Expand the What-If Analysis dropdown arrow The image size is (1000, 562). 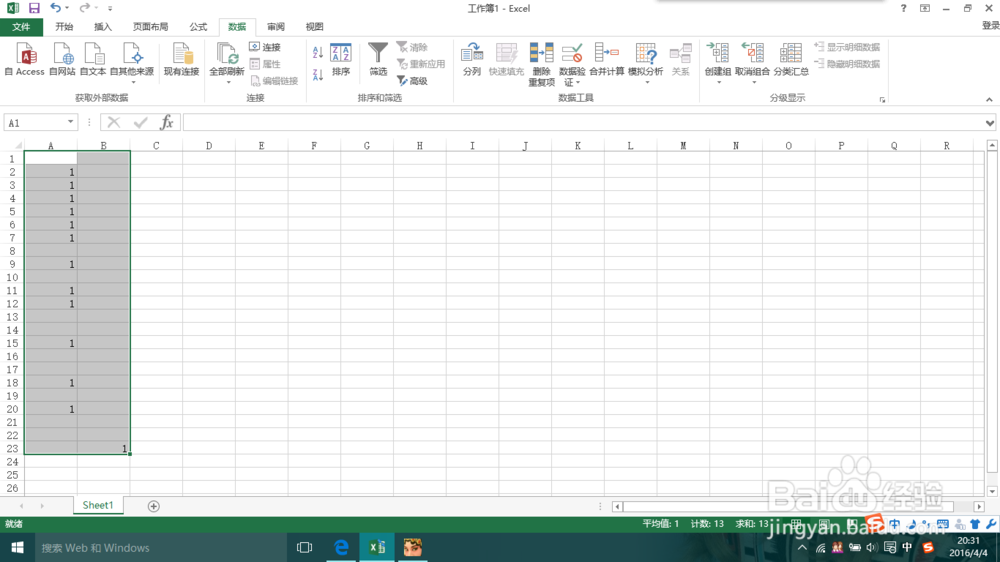(x=646, y=82)
